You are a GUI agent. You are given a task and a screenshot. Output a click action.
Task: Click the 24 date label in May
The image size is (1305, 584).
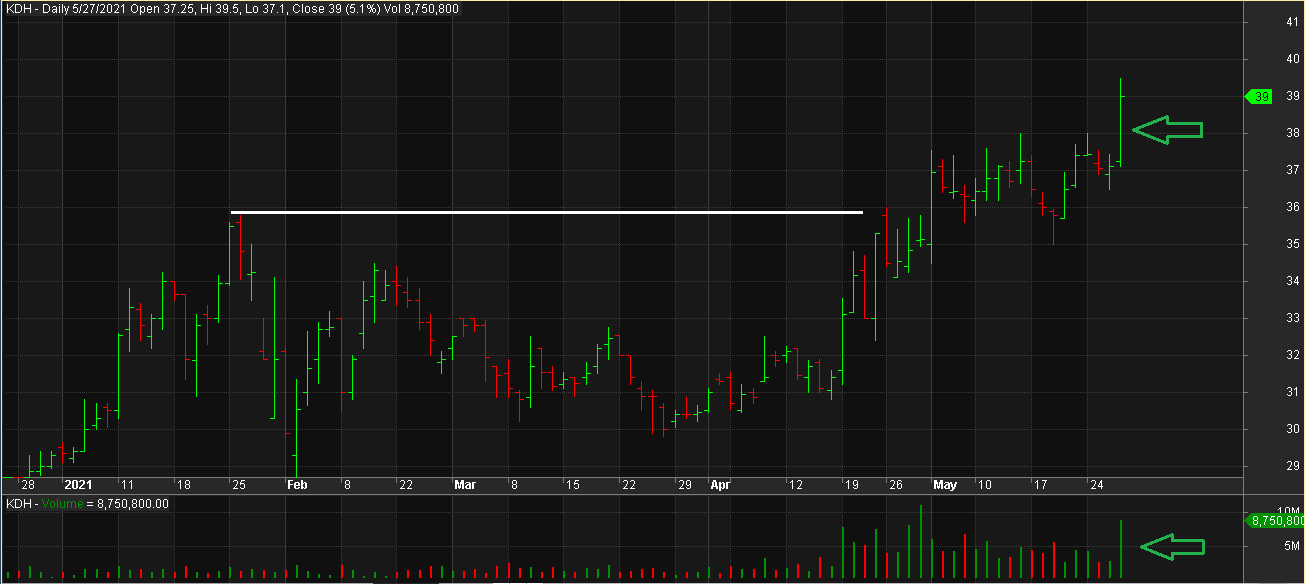pos(1096,485)
